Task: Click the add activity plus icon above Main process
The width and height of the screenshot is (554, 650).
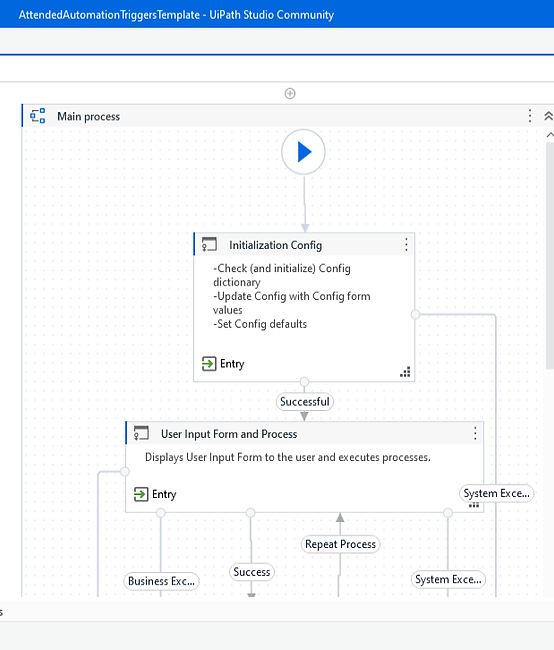Action: tap(290, 94)
